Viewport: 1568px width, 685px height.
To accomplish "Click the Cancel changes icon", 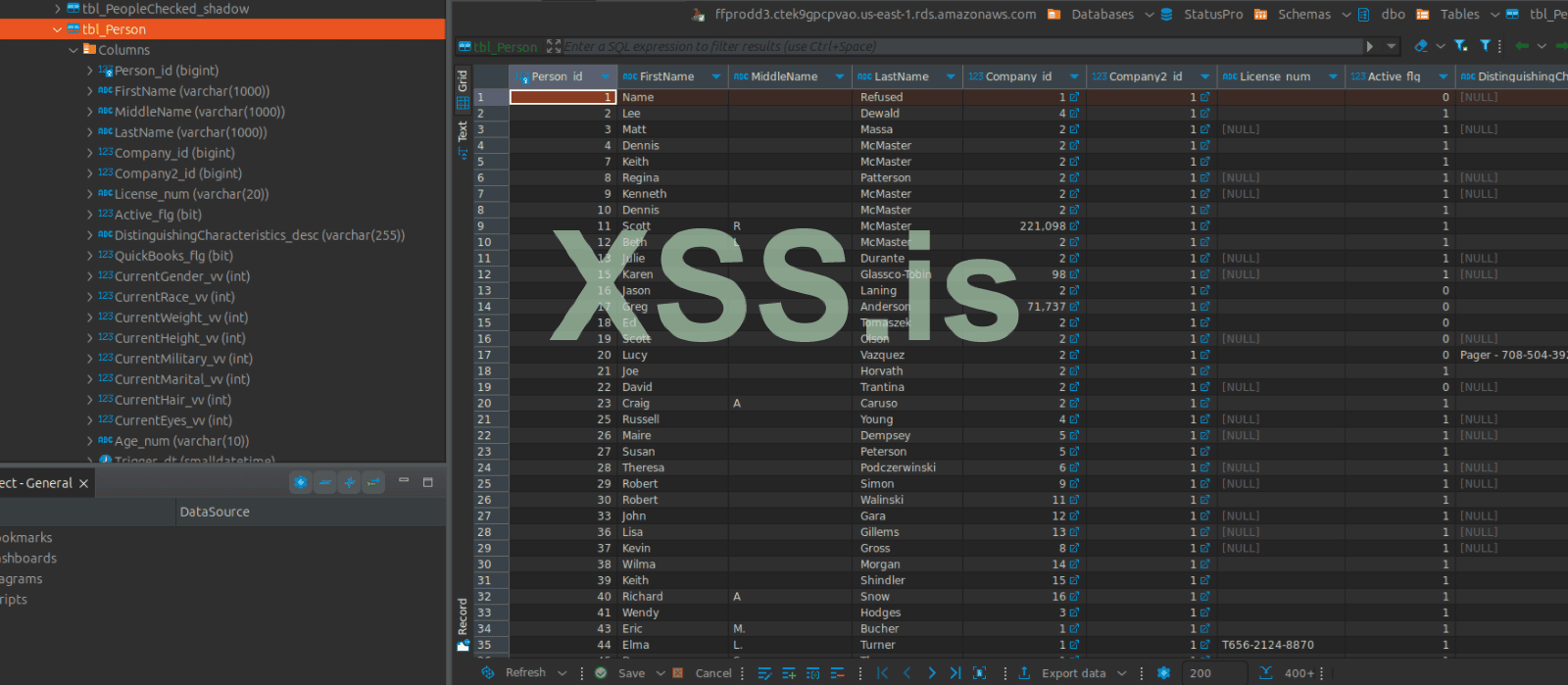I will coord(678,673).
